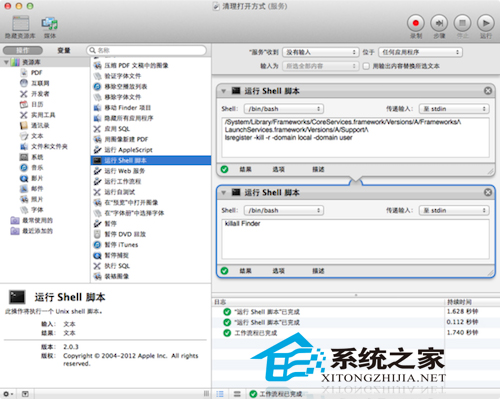500x399 pixels.
Task: Open the second action's 传递输入 stdin dropdown
Action: coord(454,210)
